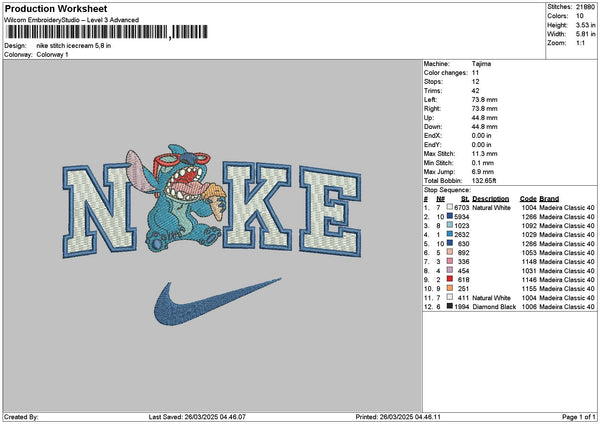Click the Code column header
Screen dimensions: 600x424
click(528, 199)
